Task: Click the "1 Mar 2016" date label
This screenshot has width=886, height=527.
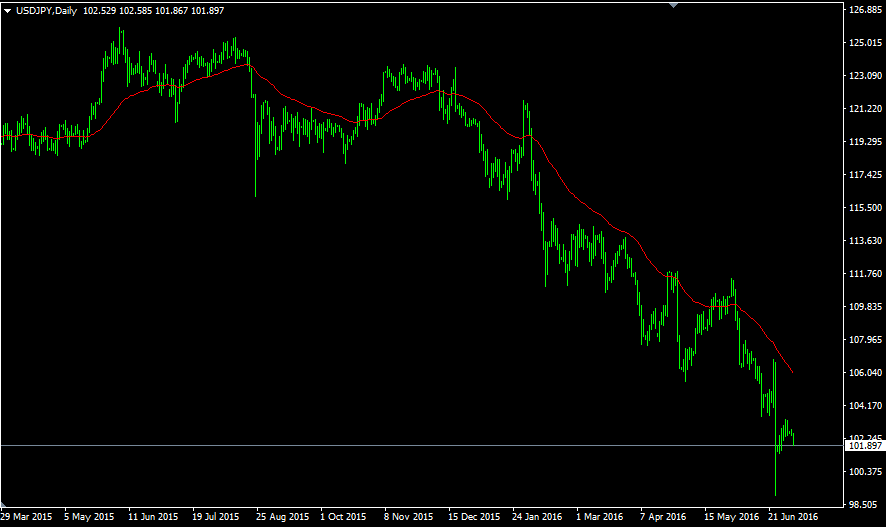Action: (x=600, y=517)
